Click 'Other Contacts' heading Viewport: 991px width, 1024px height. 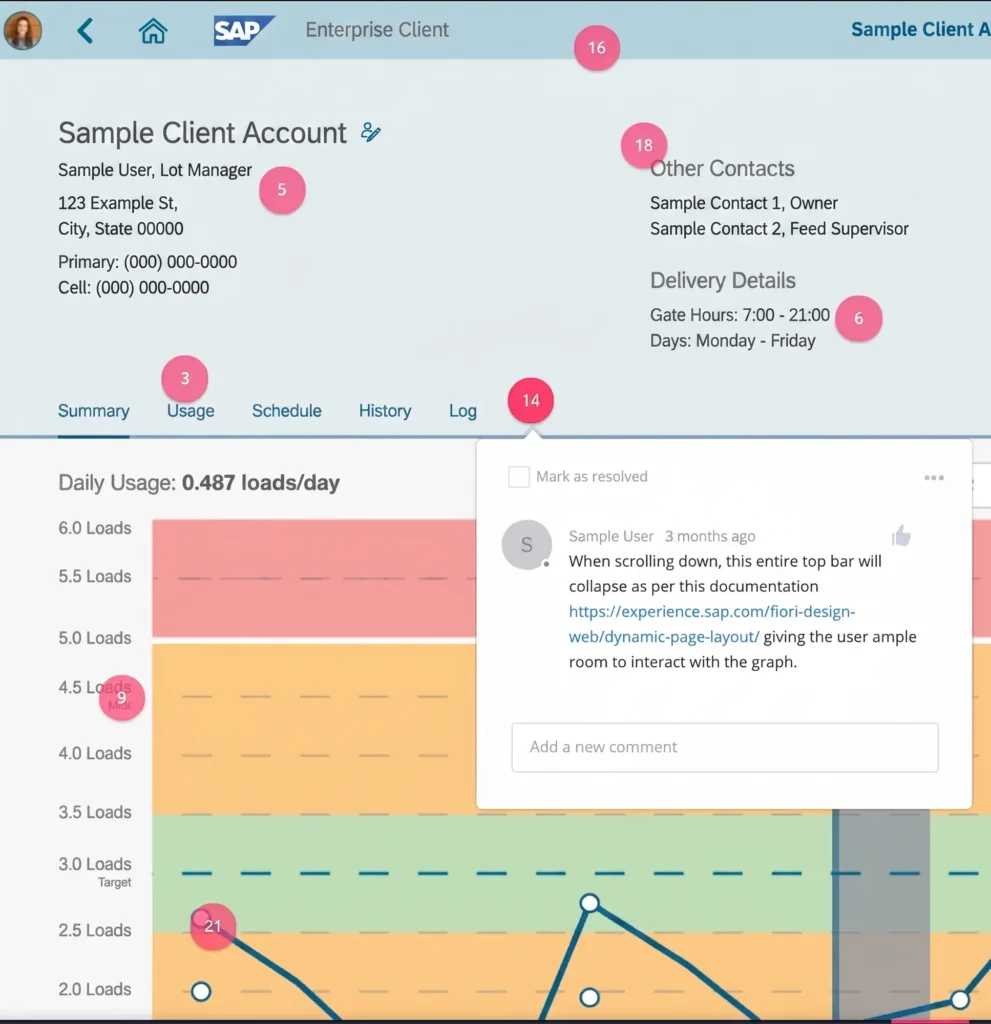tap(722, 168)
